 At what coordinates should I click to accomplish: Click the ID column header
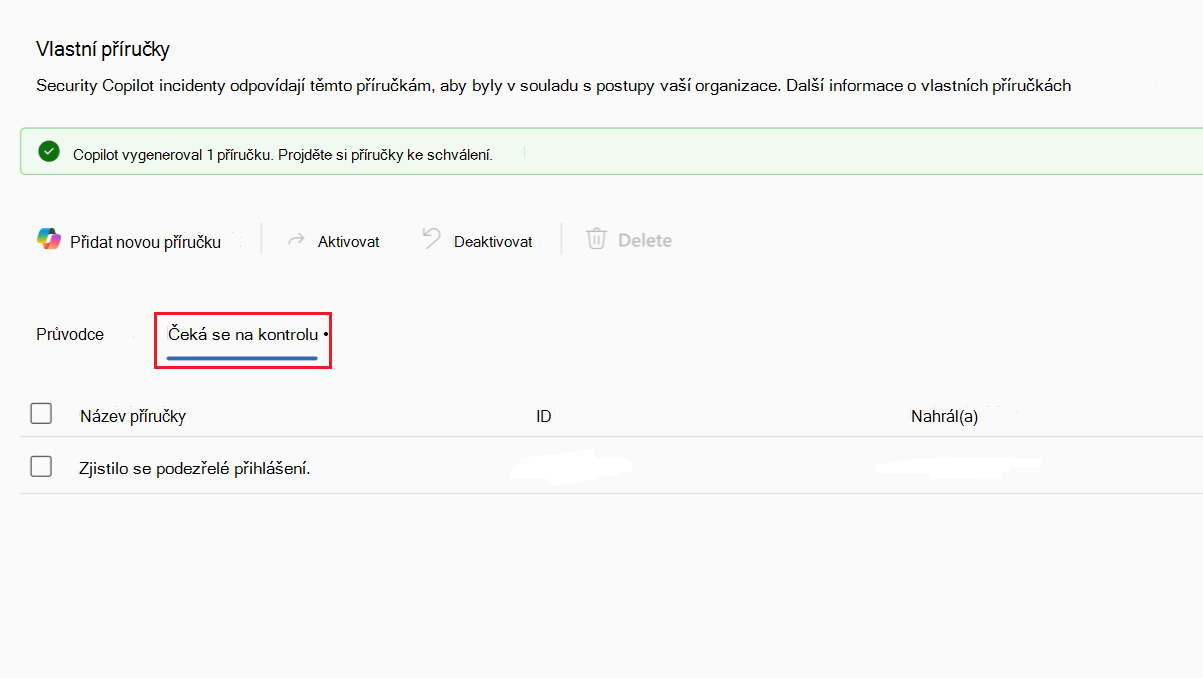544,416
